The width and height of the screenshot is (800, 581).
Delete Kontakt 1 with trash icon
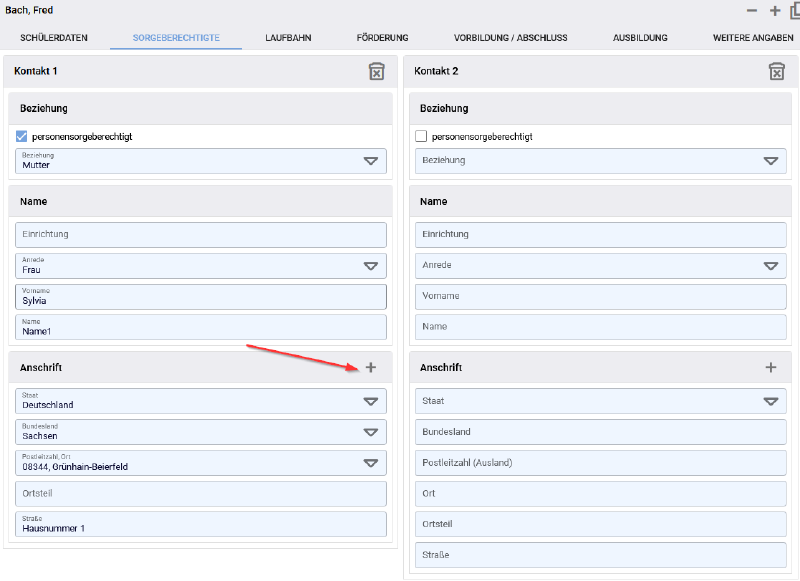(x=376, y=71)
